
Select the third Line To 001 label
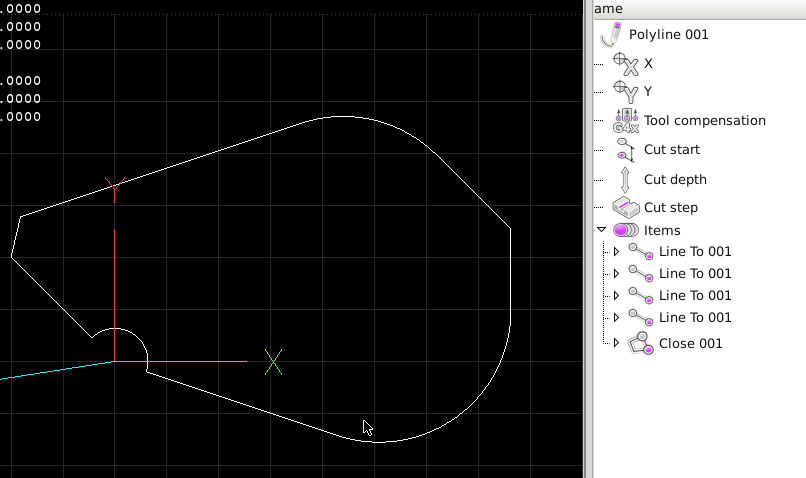point(695,296)
